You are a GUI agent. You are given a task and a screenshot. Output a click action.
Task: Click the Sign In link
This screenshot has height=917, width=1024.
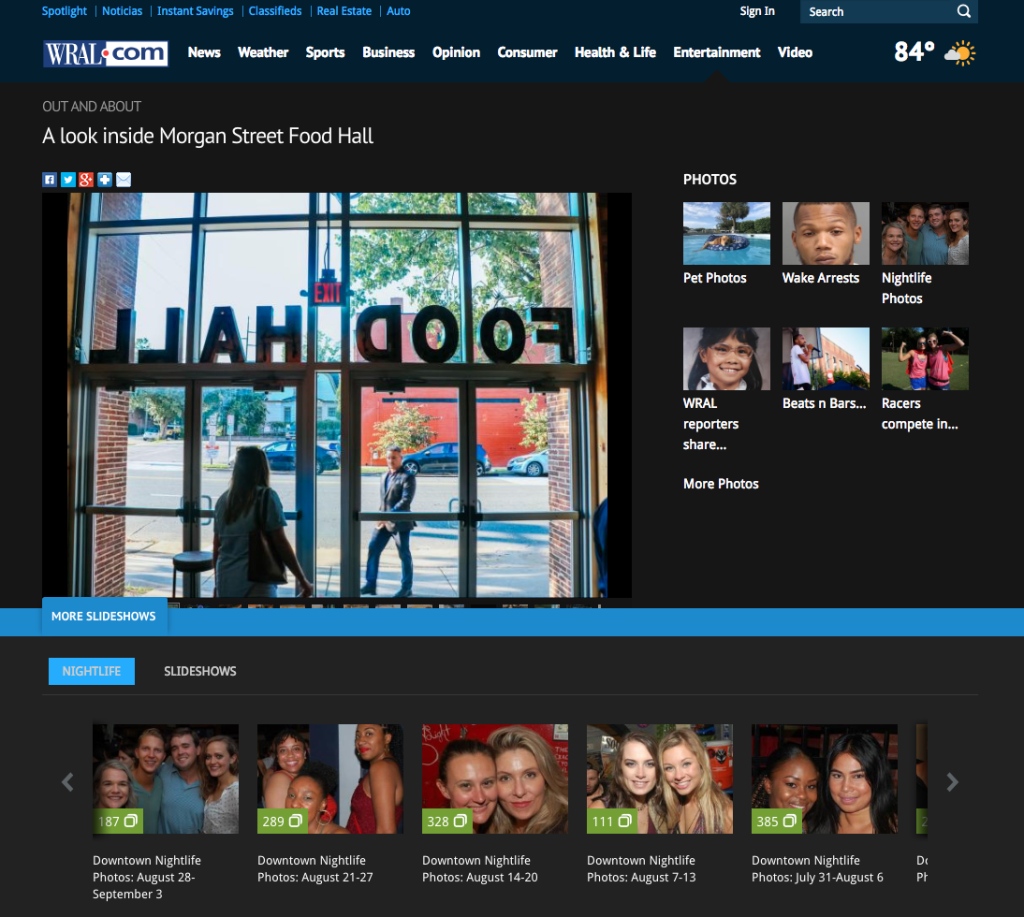pyautogui.click(x=758, y=11)
